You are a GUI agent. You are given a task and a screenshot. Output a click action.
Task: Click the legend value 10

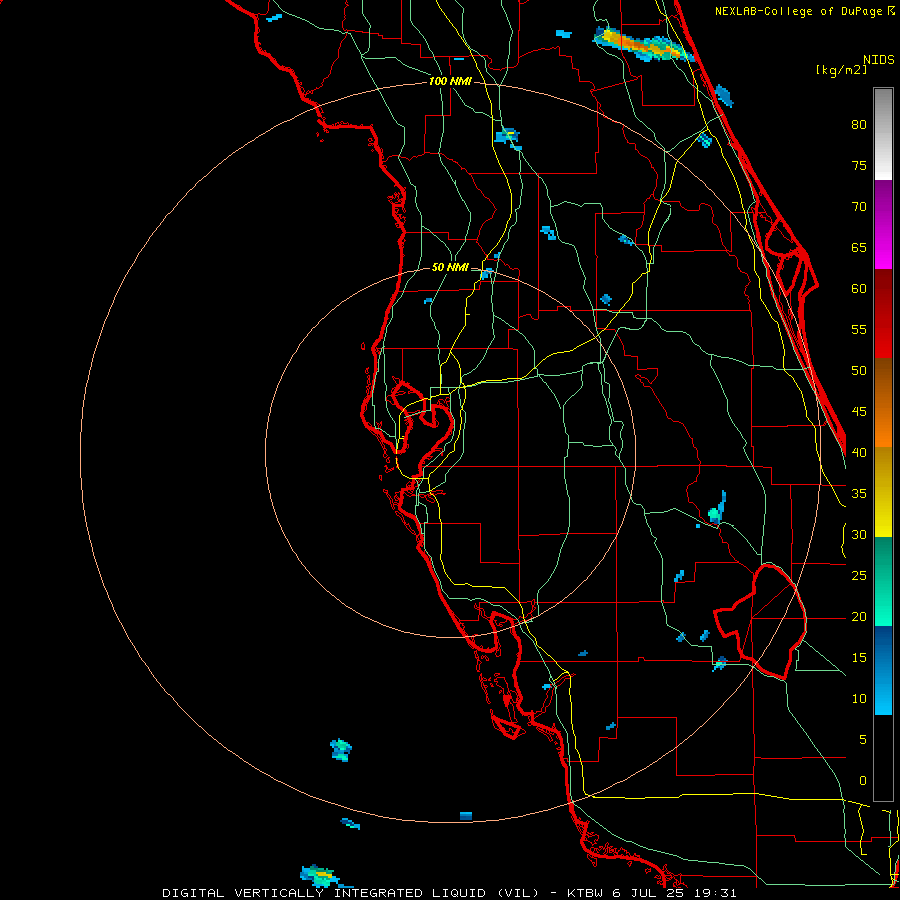[859, 699]
